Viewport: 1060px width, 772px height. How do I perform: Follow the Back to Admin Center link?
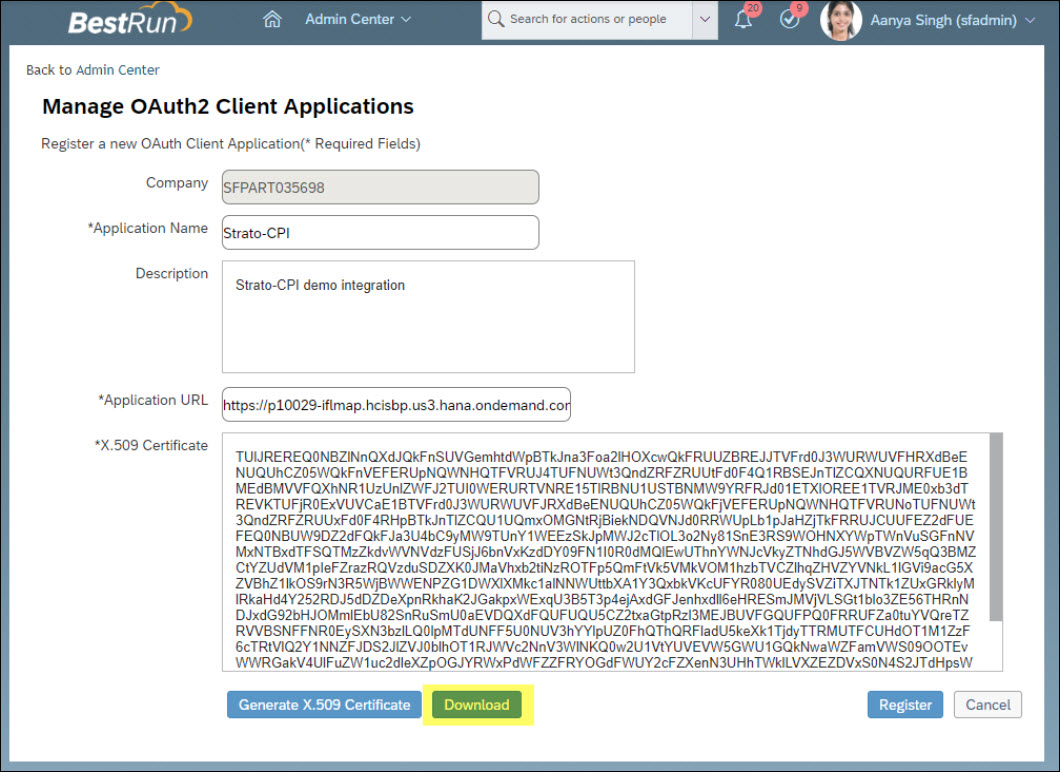tap(93, 70)
